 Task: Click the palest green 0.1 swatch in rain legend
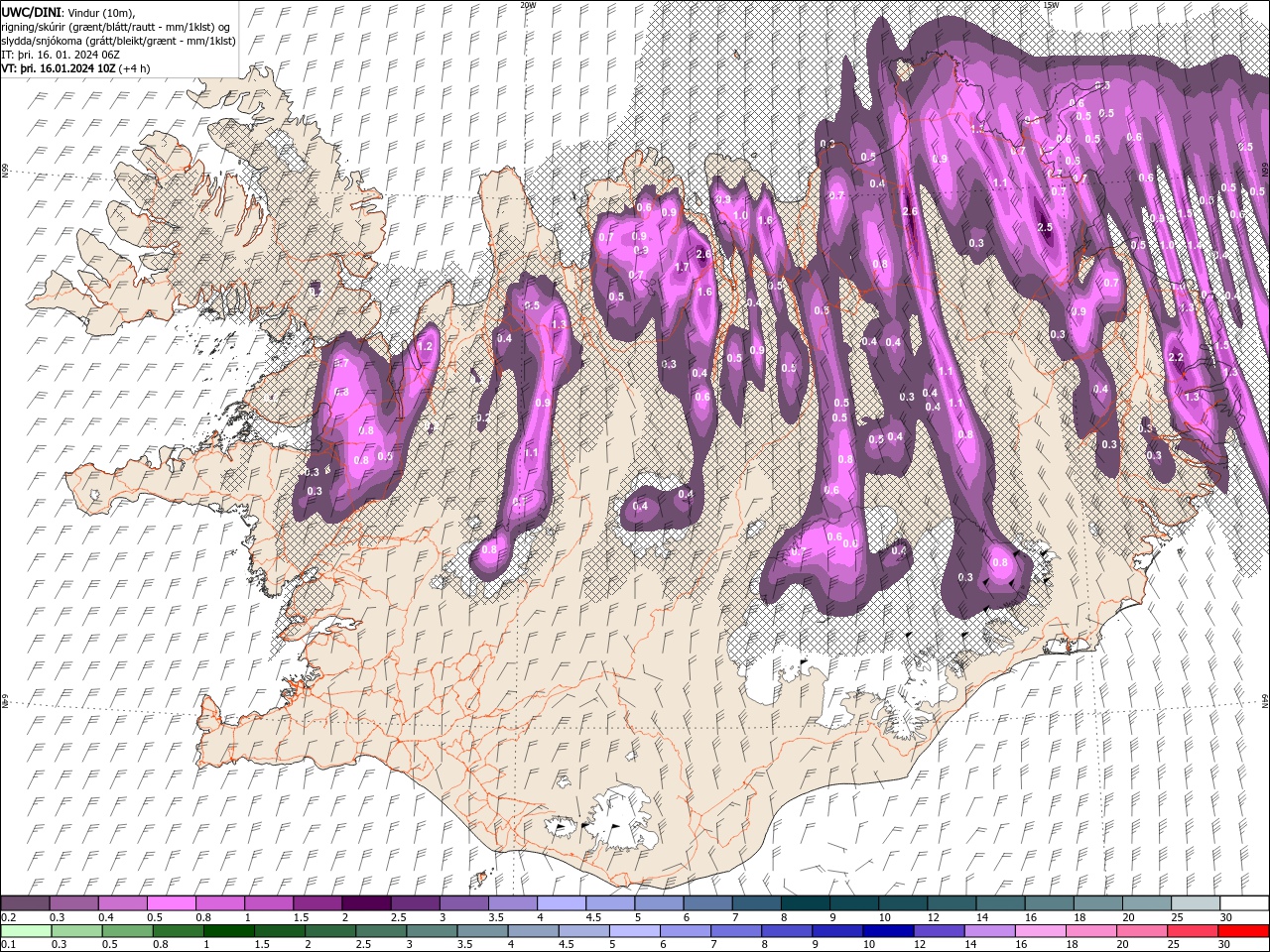tap(25, 930)
